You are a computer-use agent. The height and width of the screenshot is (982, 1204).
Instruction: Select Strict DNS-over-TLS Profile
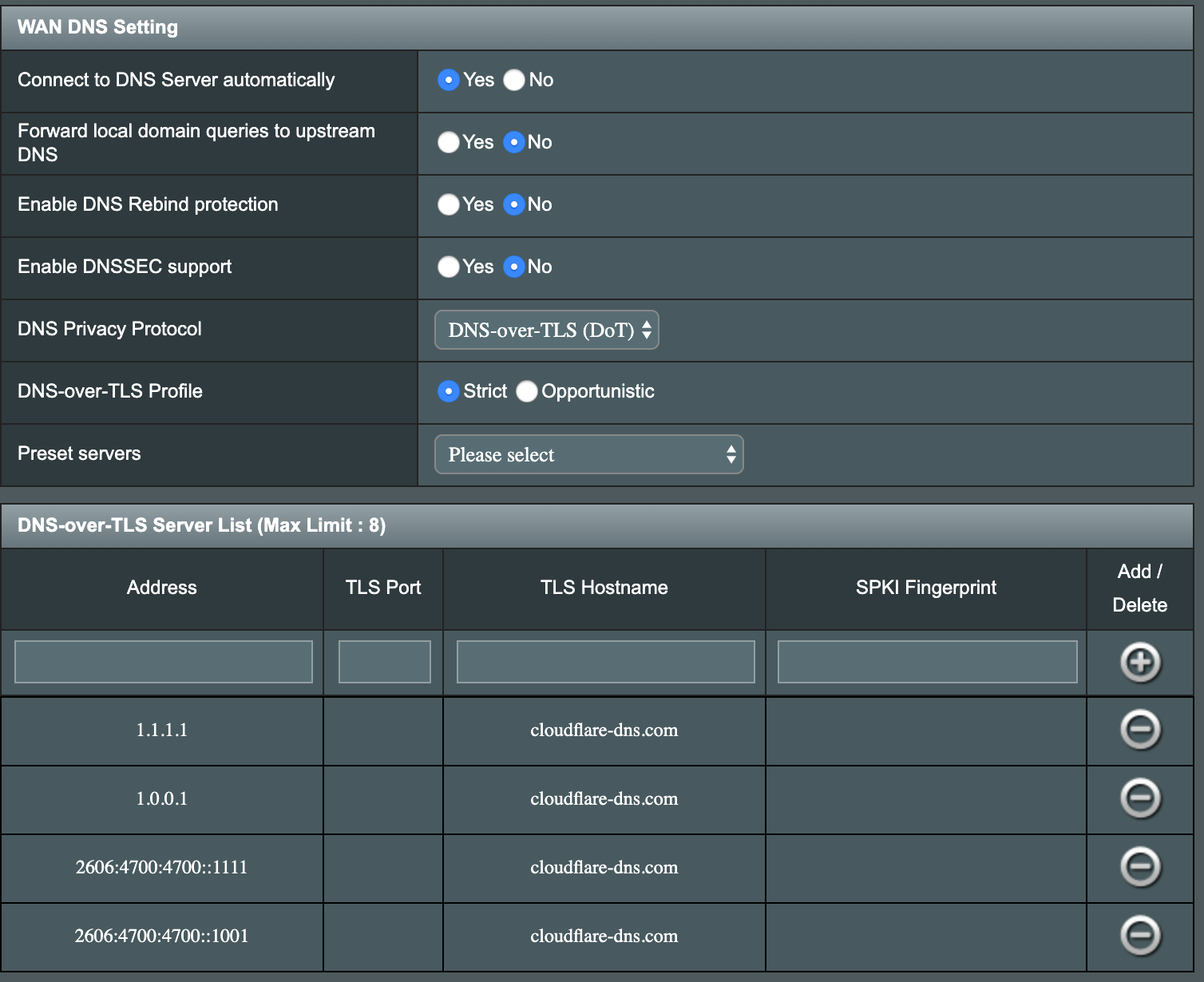(448, 391)
